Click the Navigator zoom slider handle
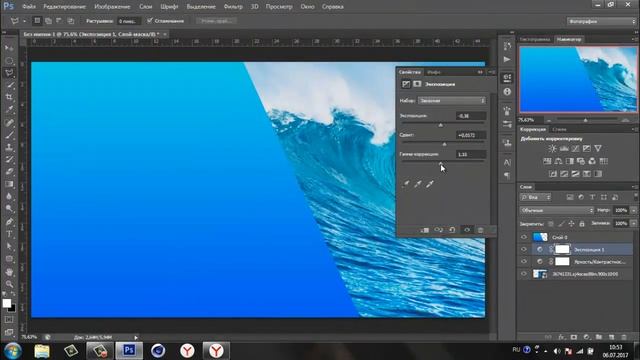This screenshot has width=640, height=360. (585, 120)
